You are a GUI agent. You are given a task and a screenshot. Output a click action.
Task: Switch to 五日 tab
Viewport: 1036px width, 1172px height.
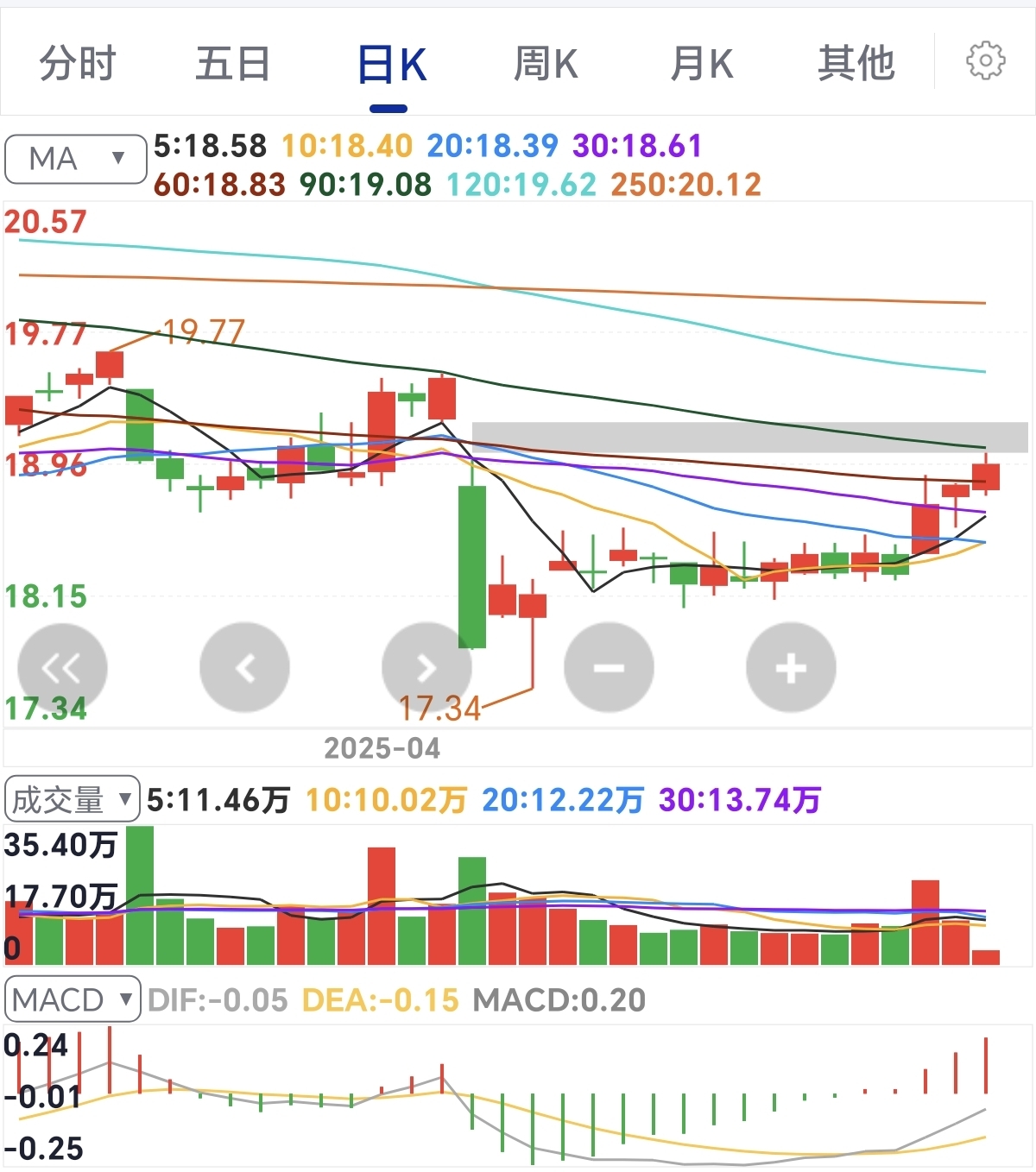(x=232, y=64)
